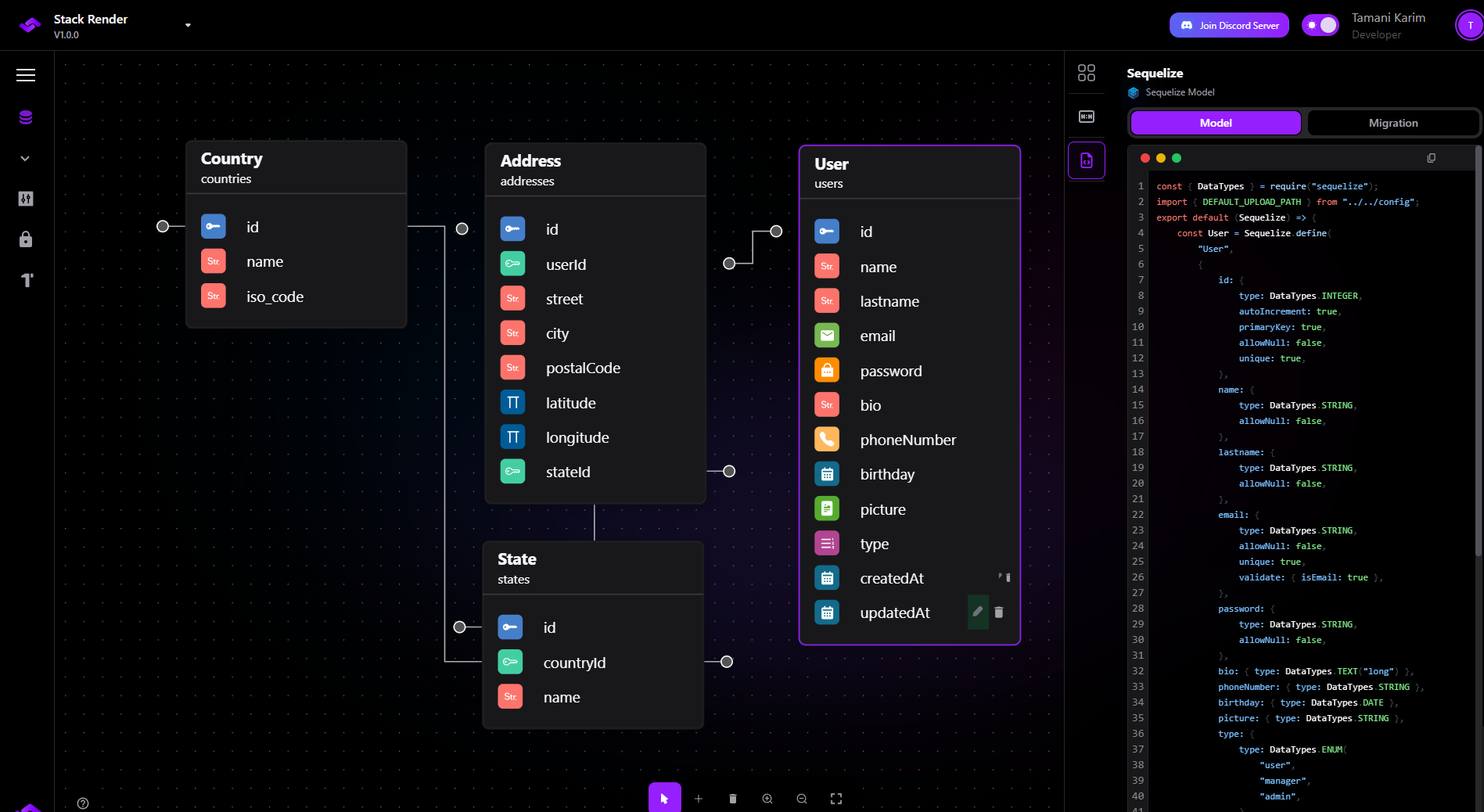Open the hamburger menu in the sidebar

click(26, 75)
